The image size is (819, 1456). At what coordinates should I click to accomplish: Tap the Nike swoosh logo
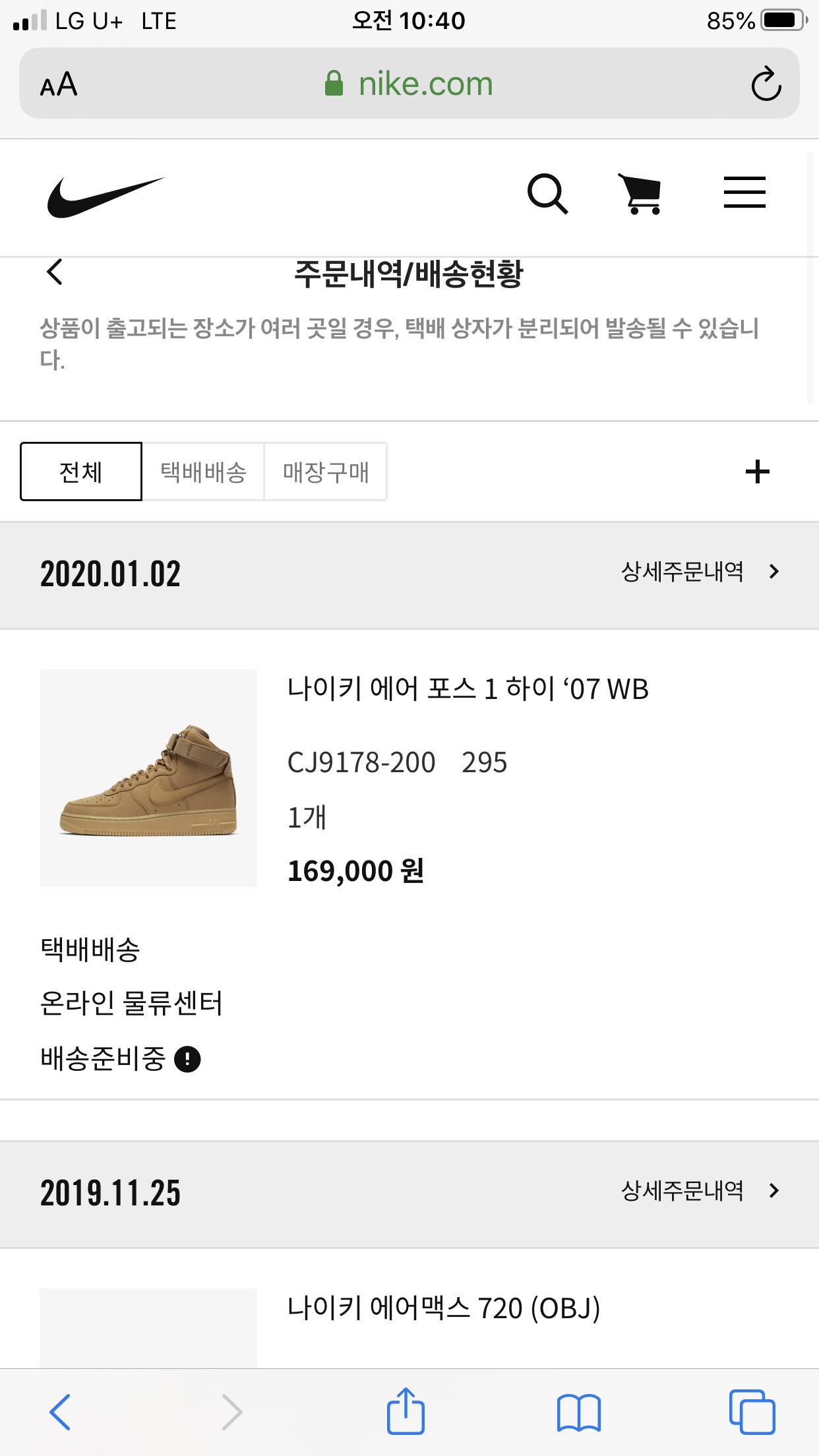click(106, 197)
